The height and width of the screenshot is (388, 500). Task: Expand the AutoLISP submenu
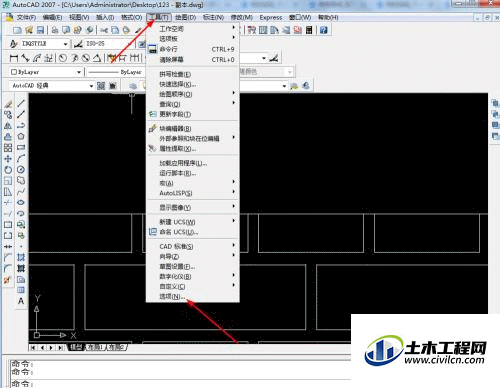click(192, 193)
